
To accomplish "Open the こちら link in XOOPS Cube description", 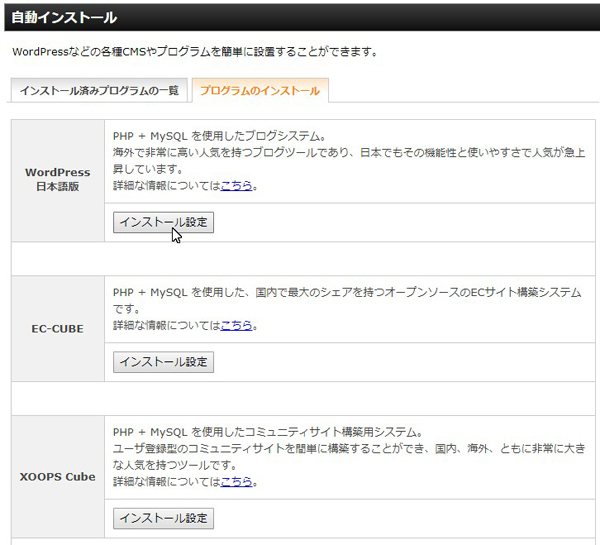I will (x=236, y=481).
